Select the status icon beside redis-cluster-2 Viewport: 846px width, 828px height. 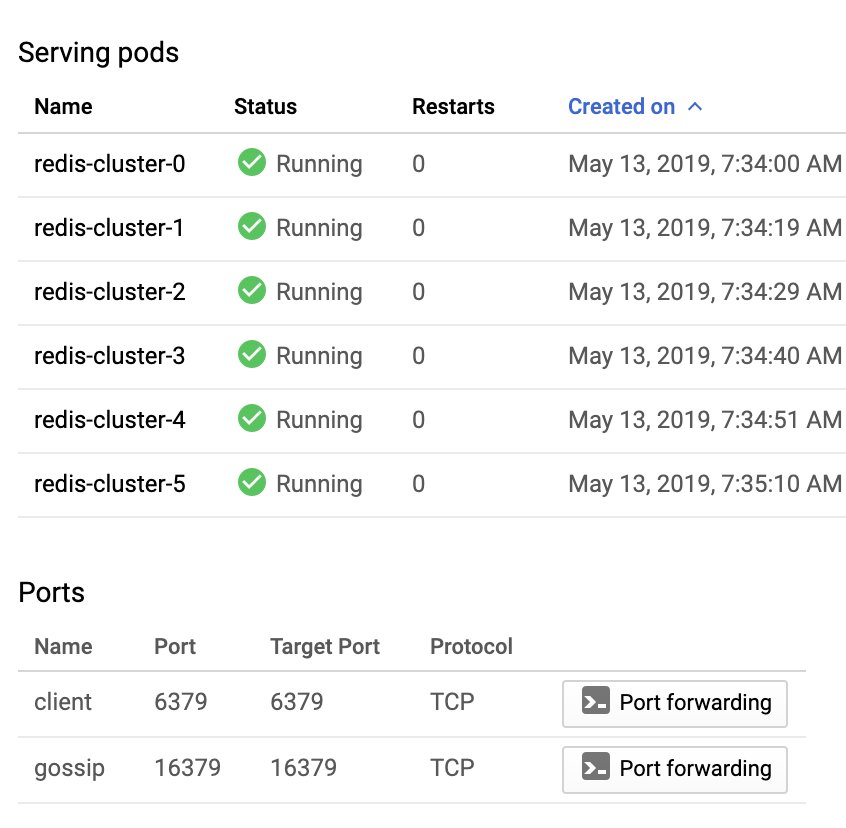click(x=252, y=291)
